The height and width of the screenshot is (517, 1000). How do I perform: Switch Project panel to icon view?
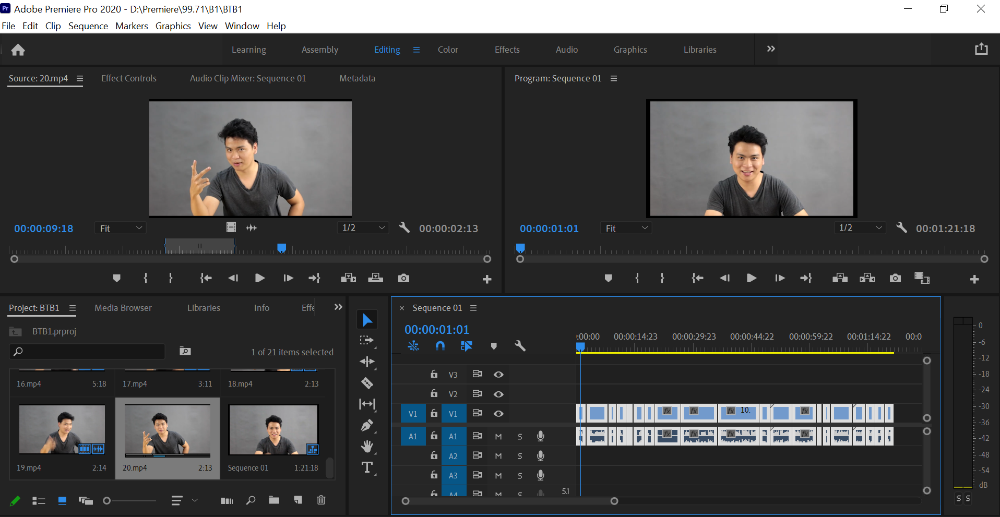(62, 500)
